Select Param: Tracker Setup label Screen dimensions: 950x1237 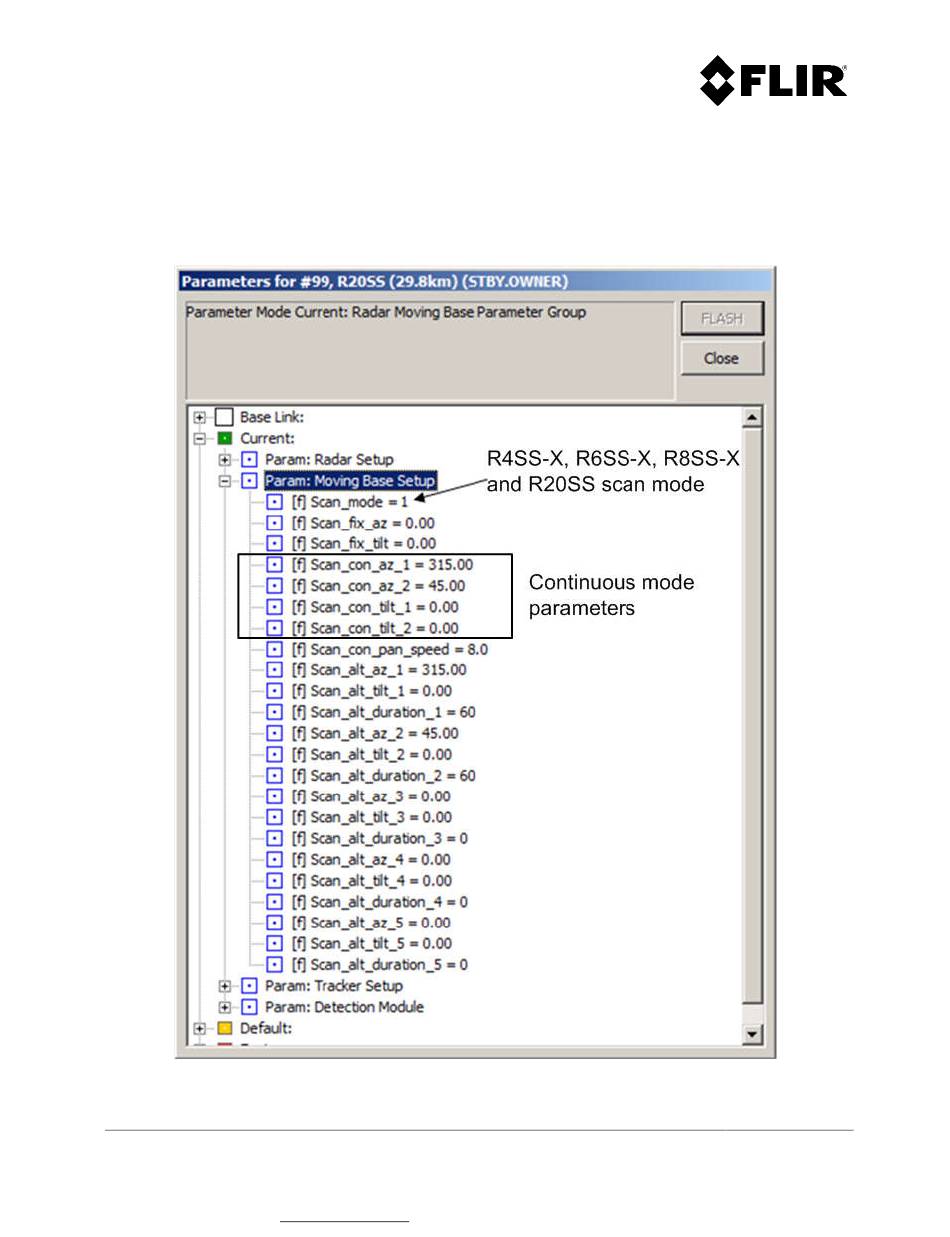coord(334,986)
